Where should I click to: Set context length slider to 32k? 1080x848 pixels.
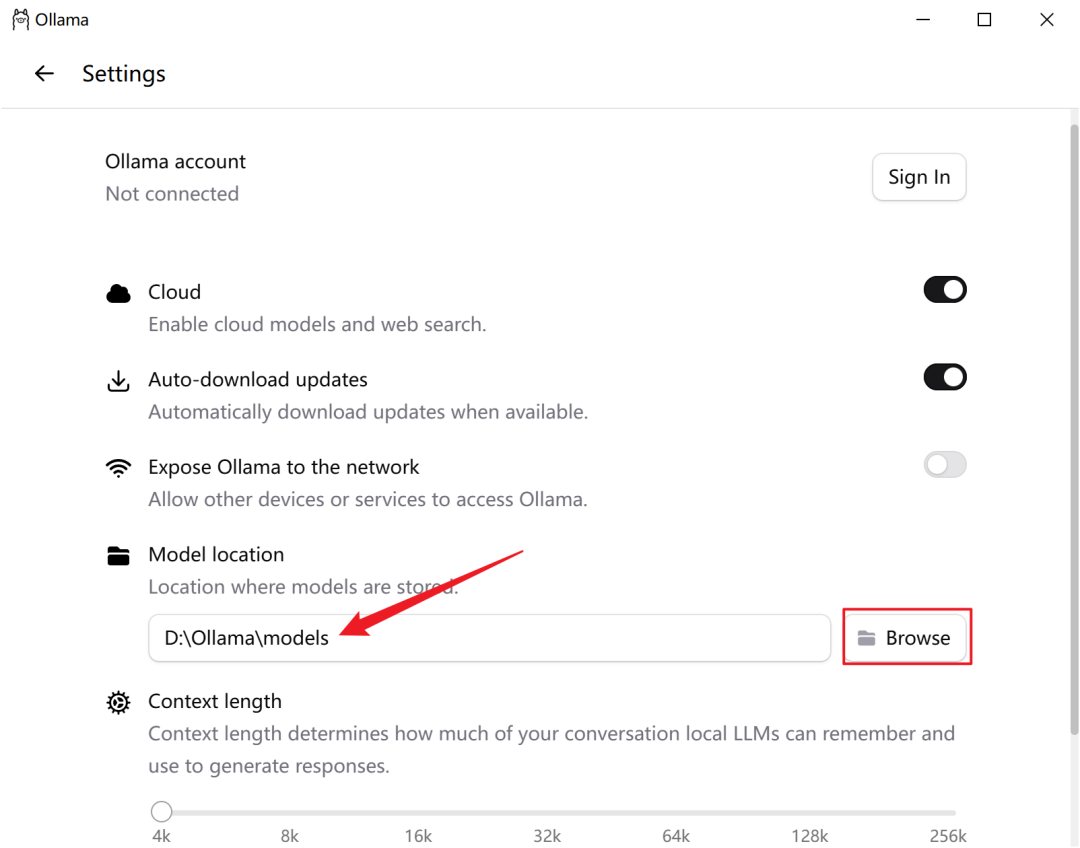pos(548,812)
